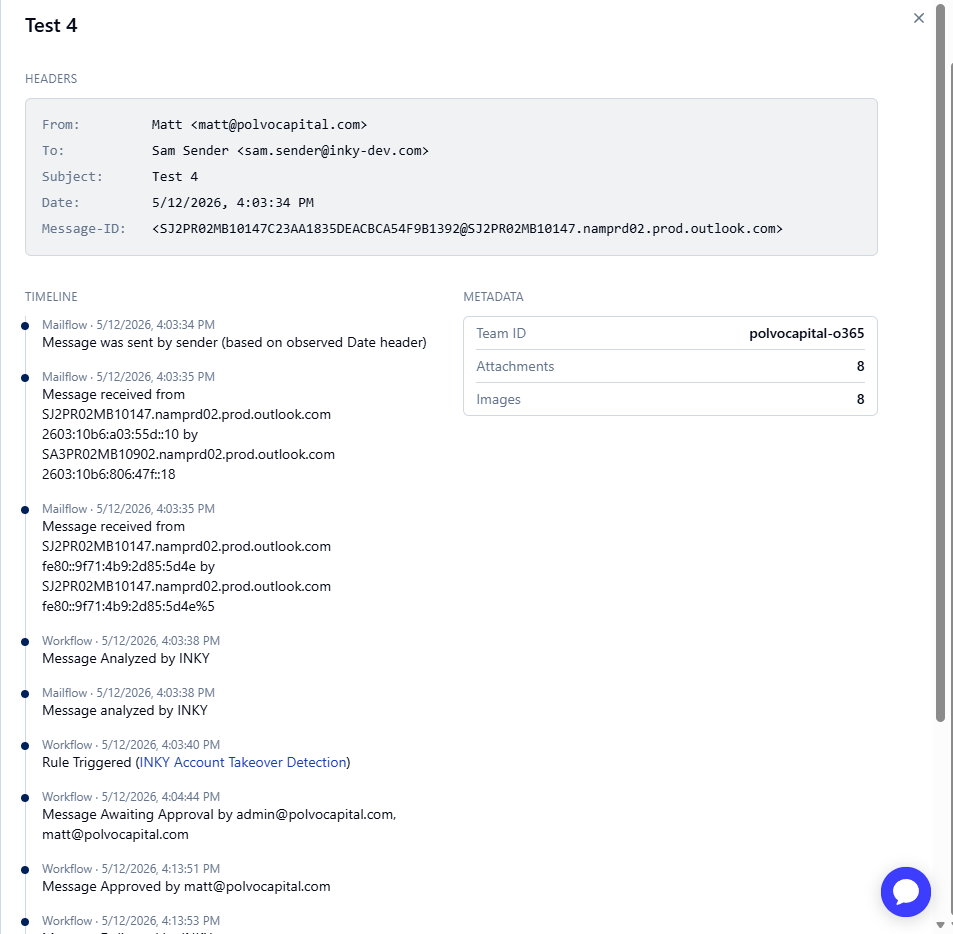This screenshot has width=953, height=934.
Task: Open the chat support bubble
Action: coord(906,891)
